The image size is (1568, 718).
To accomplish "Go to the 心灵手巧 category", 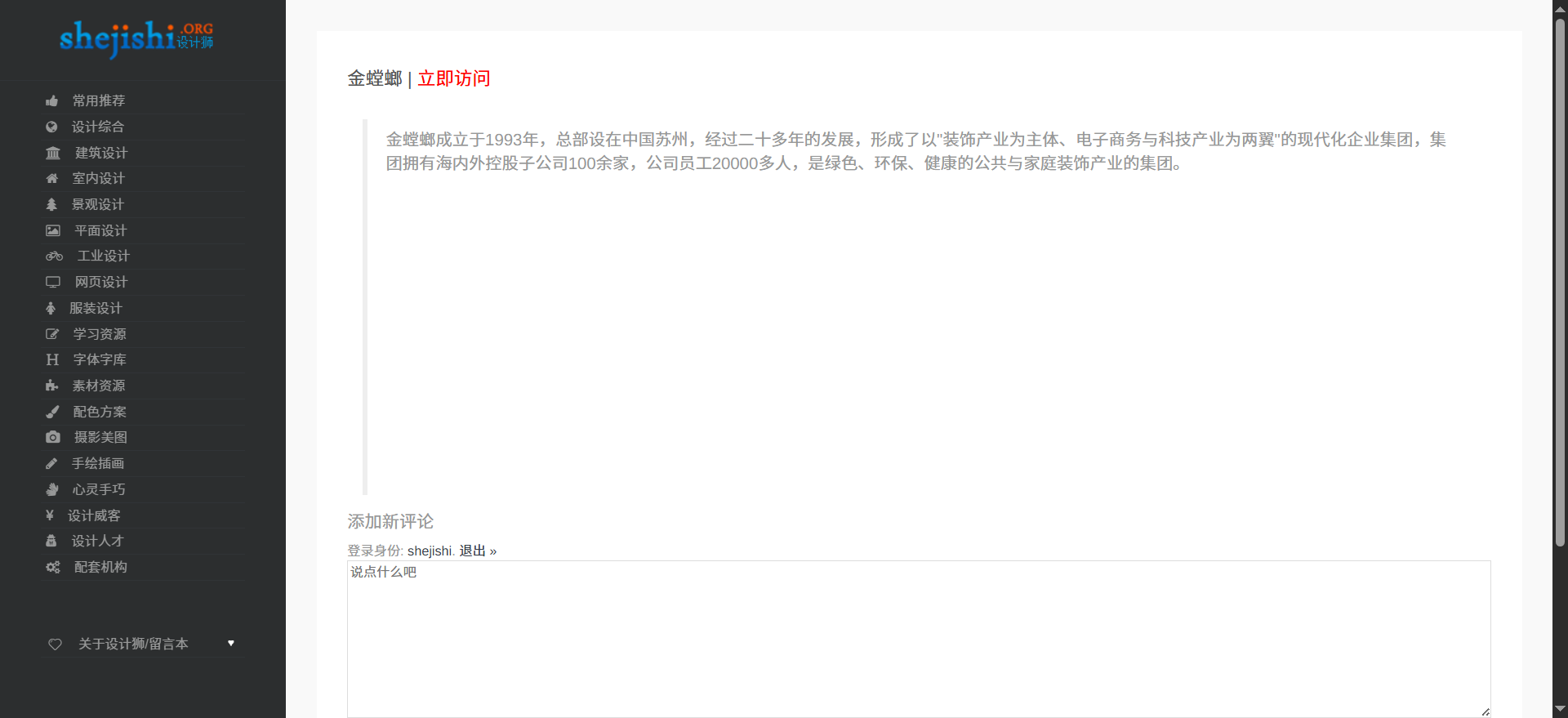I will pos(99,489).
